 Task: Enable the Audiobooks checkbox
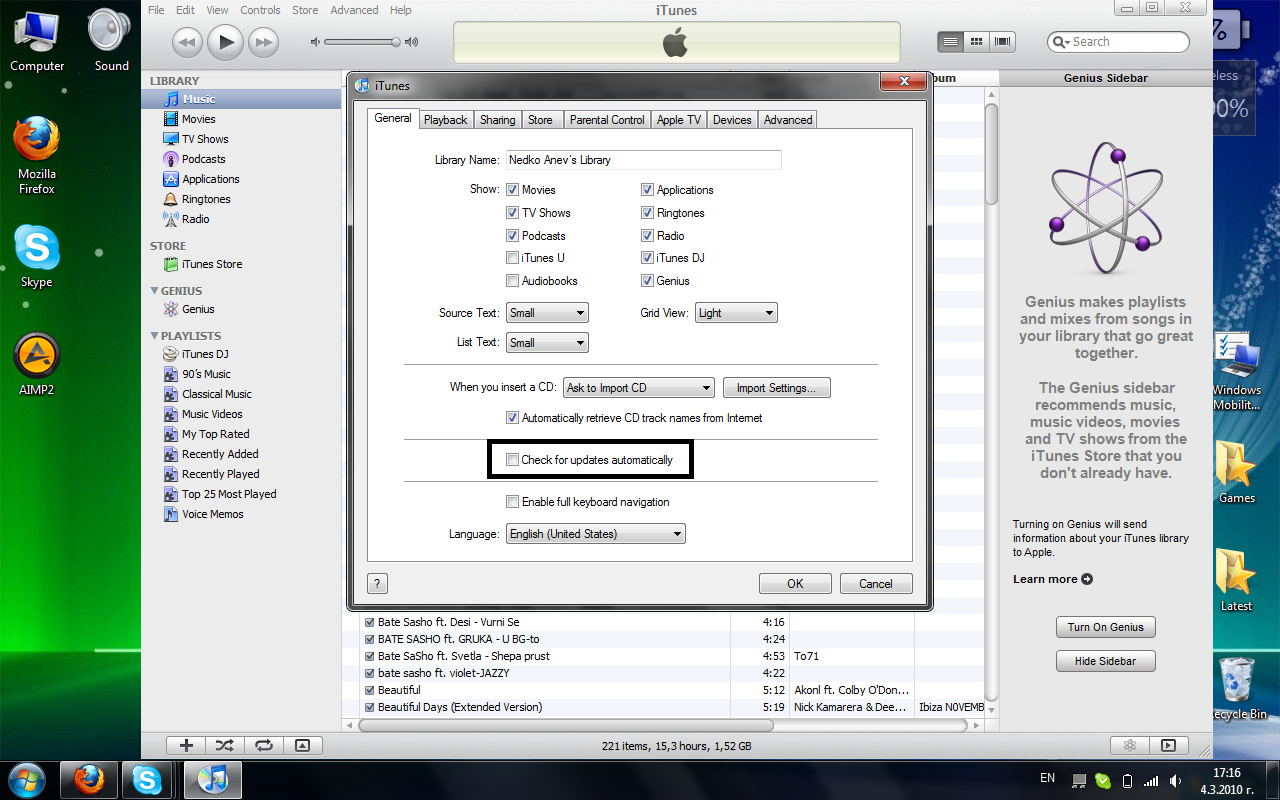click(x=513, y=281)
